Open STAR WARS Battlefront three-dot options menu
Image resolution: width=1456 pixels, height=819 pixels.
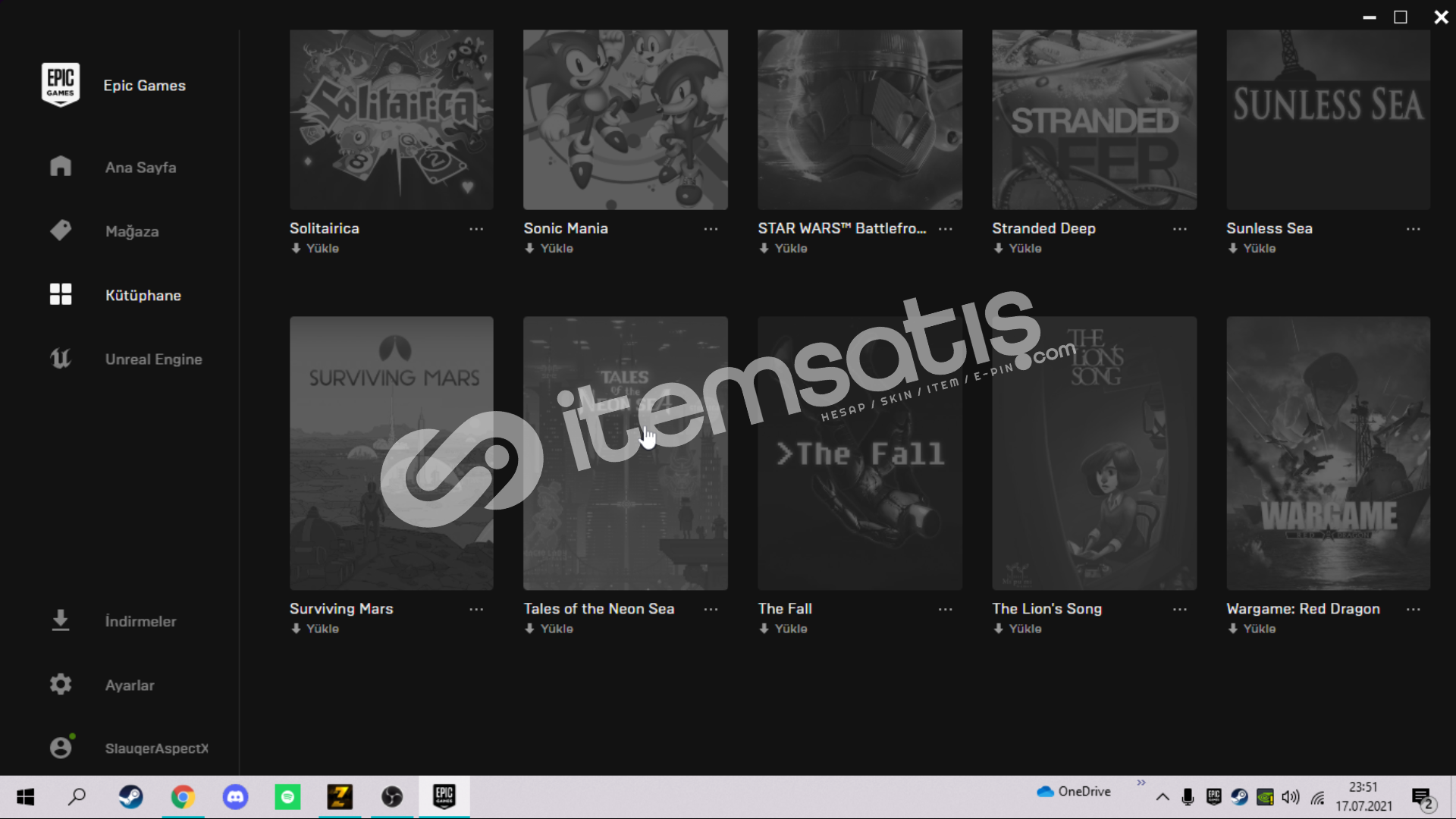[945, 229]
